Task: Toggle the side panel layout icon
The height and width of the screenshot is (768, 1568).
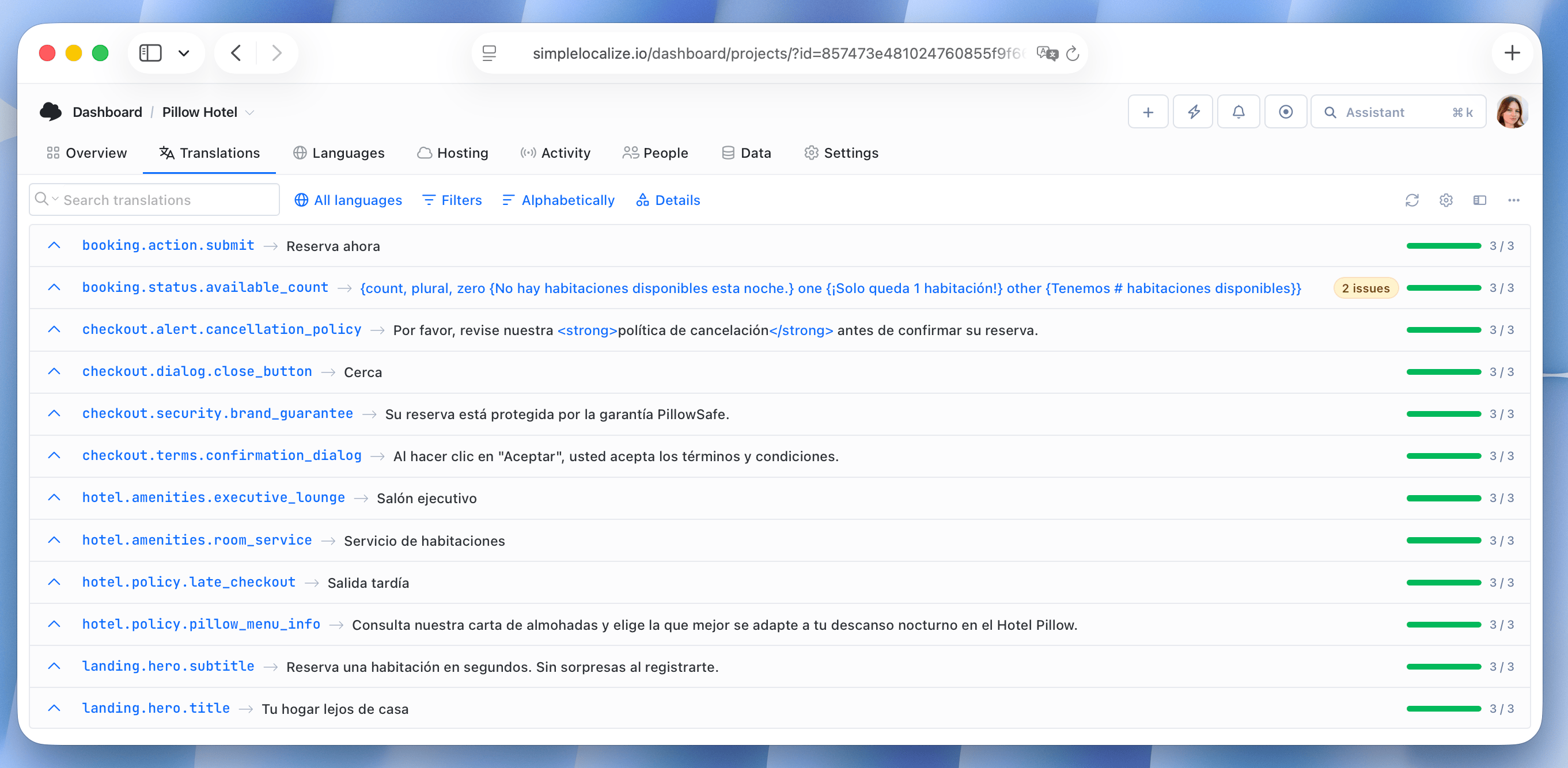Action: pos(1480,200)
